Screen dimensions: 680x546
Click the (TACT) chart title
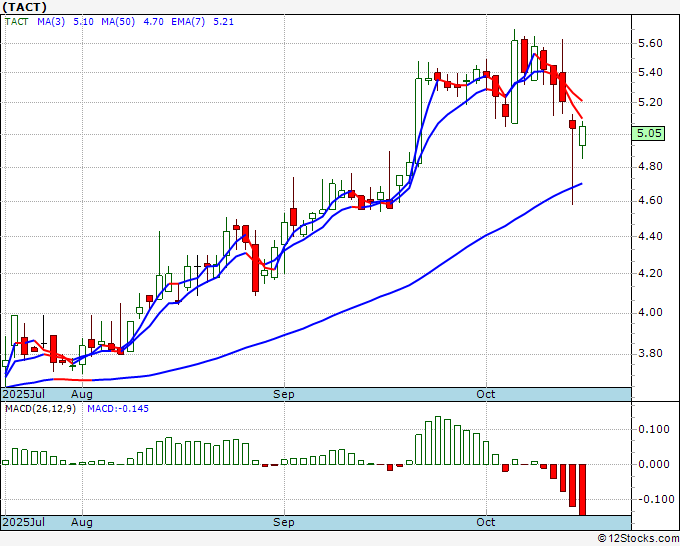pyautogui.click(x=24, y=7)
